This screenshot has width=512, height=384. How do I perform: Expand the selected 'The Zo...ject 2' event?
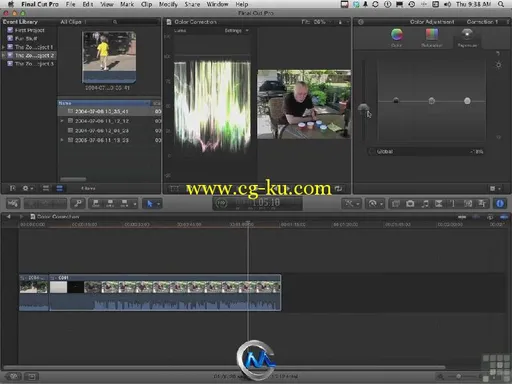point(3,55)
